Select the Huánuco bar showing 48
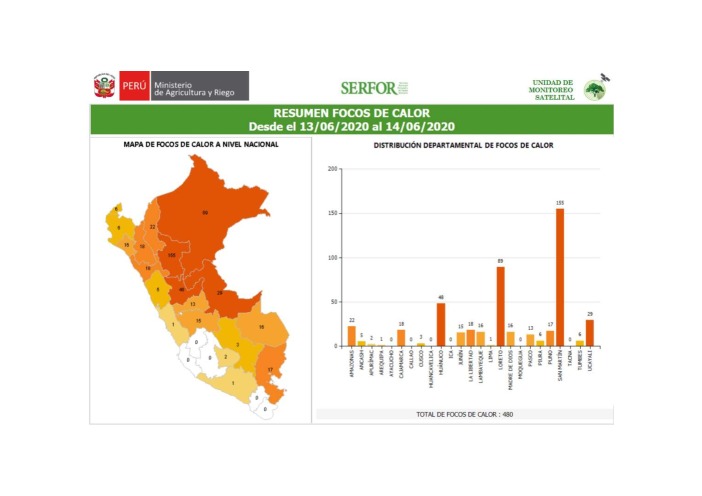This screenshot has height=496, width=702. click(441, 324)
